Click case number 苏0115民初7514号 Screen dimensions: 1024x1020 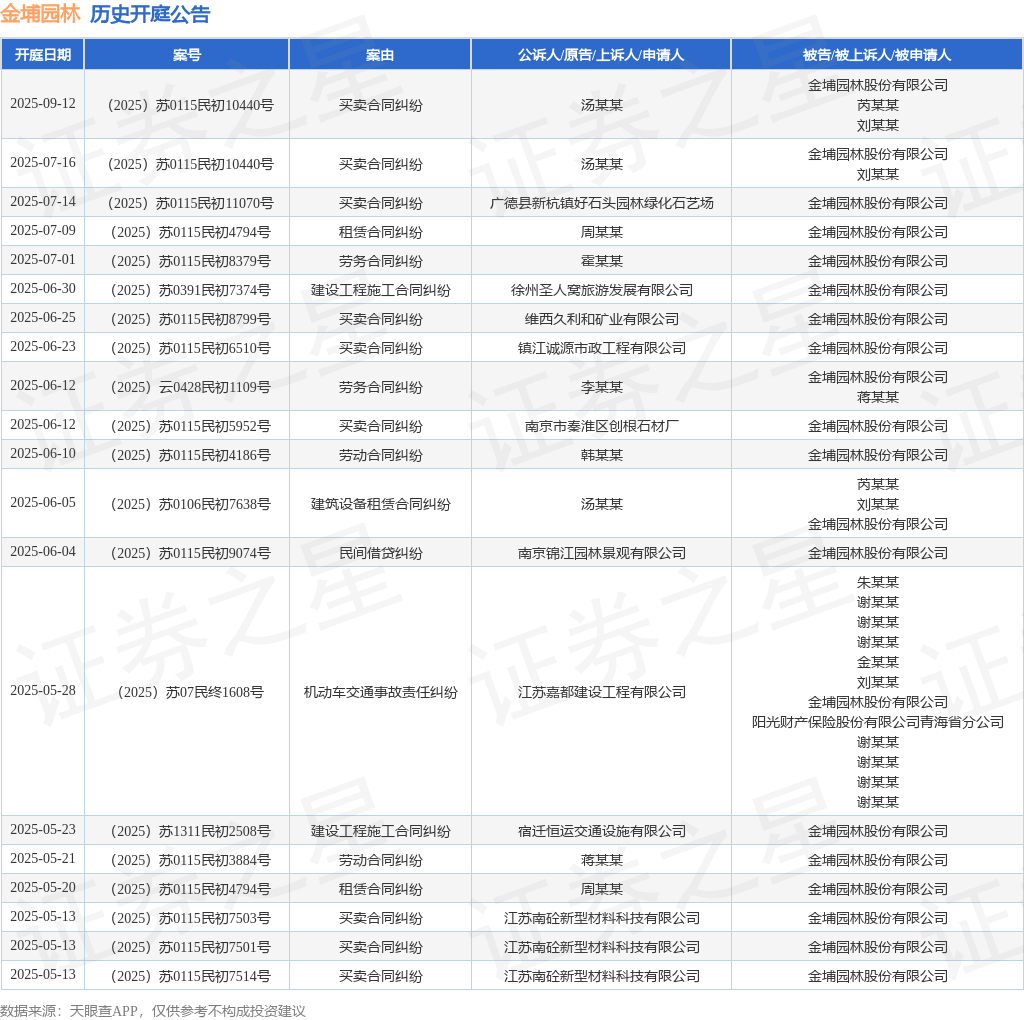(190, 976)
